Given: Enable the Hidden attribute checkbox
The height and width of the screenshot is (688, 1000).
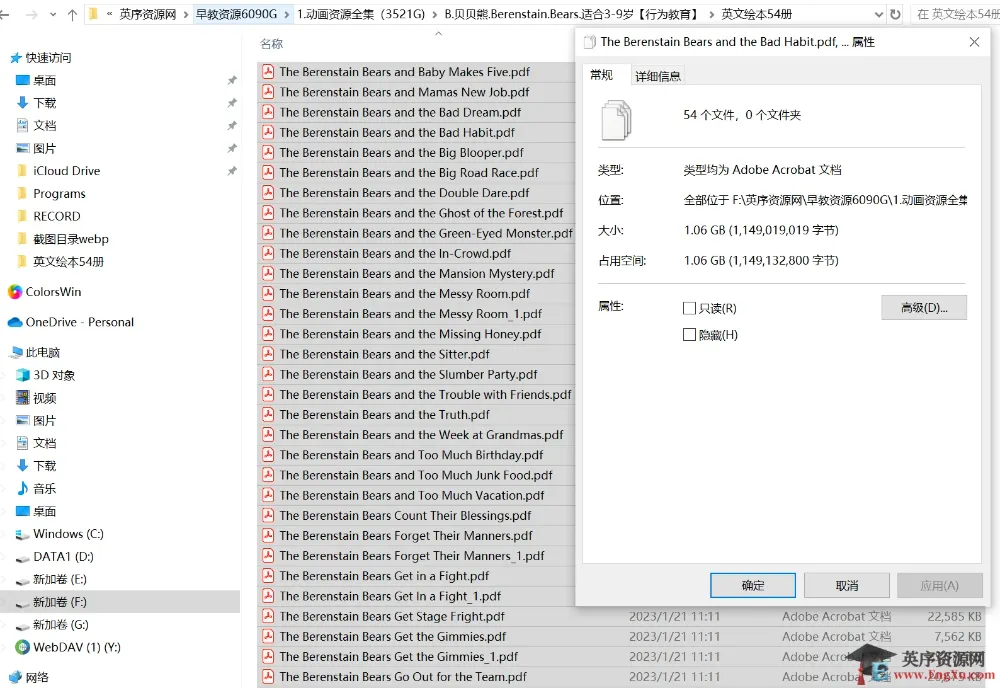Looking at the screenshot, I should 689,335.
